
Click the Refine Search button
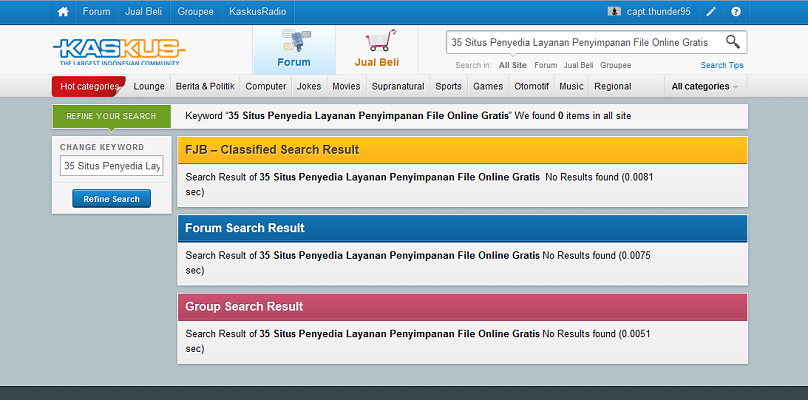click(x=111, y=199)
